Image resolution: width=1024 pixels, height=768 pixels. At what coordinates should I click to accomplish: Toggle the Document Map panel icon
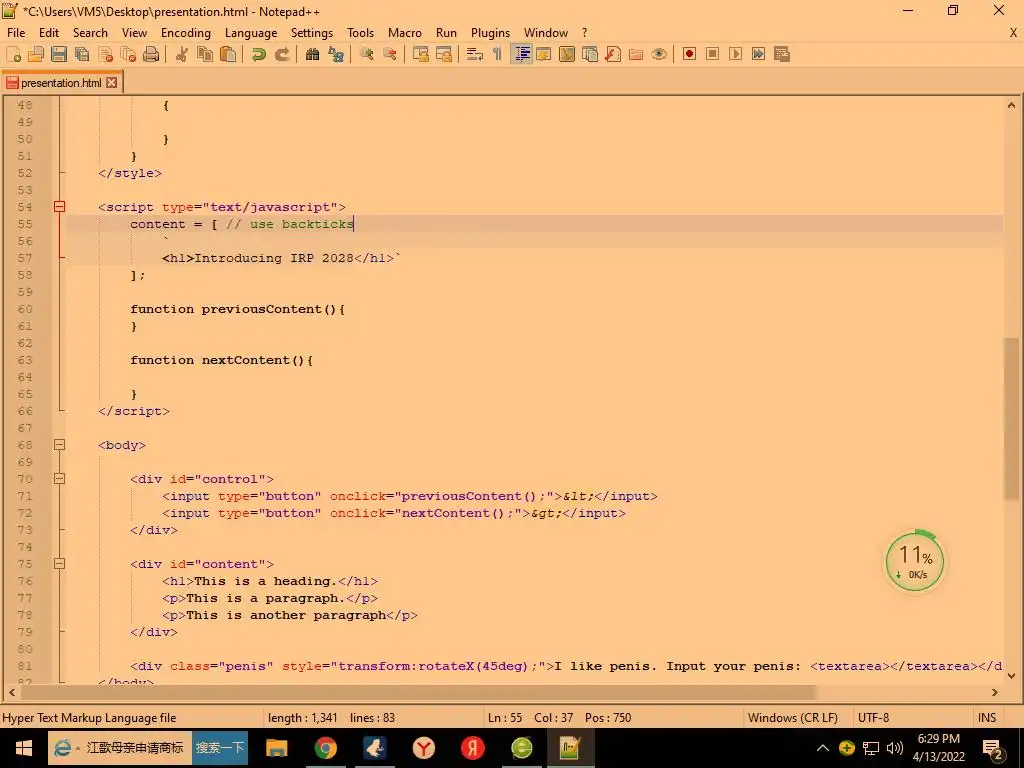pyautogui.click(x=567, y=54)
